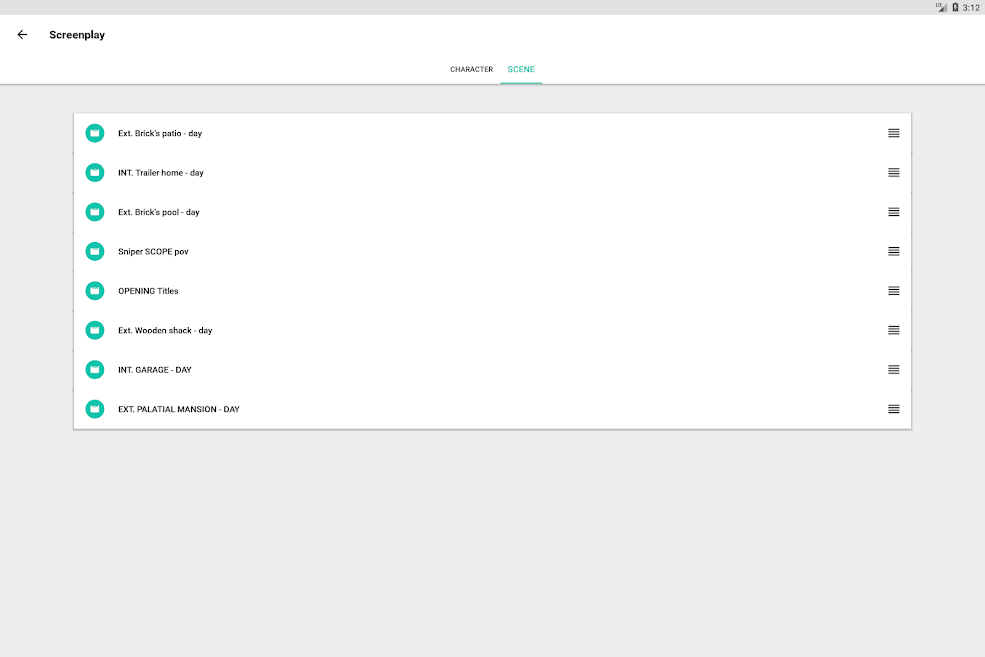985x657 pixels.
Task: Open scene 'Ext. Wooden shack - day'
Action: (492, 330)
